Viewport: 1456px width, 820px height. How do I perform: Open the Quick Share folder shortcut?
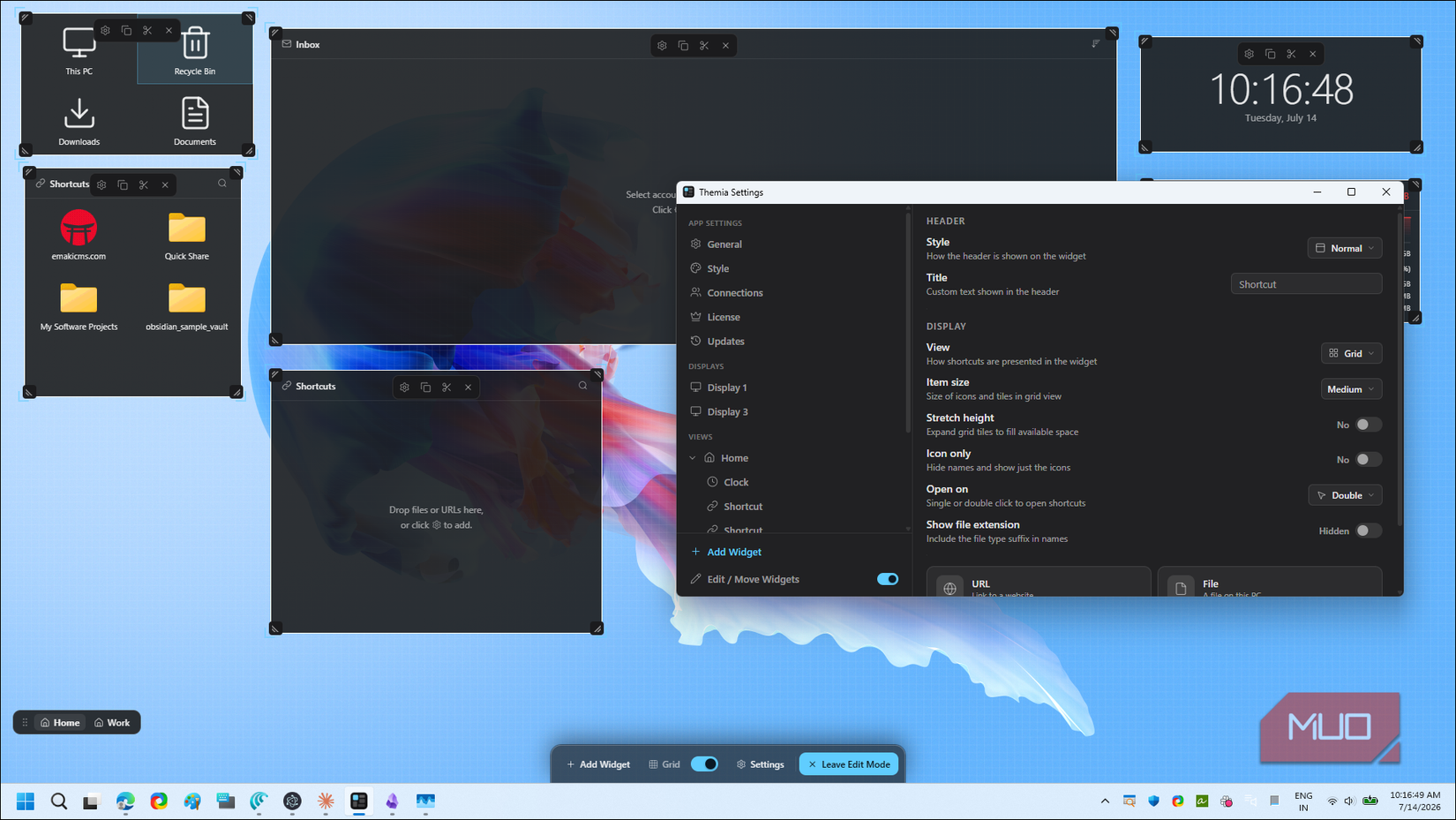(187, 235)
